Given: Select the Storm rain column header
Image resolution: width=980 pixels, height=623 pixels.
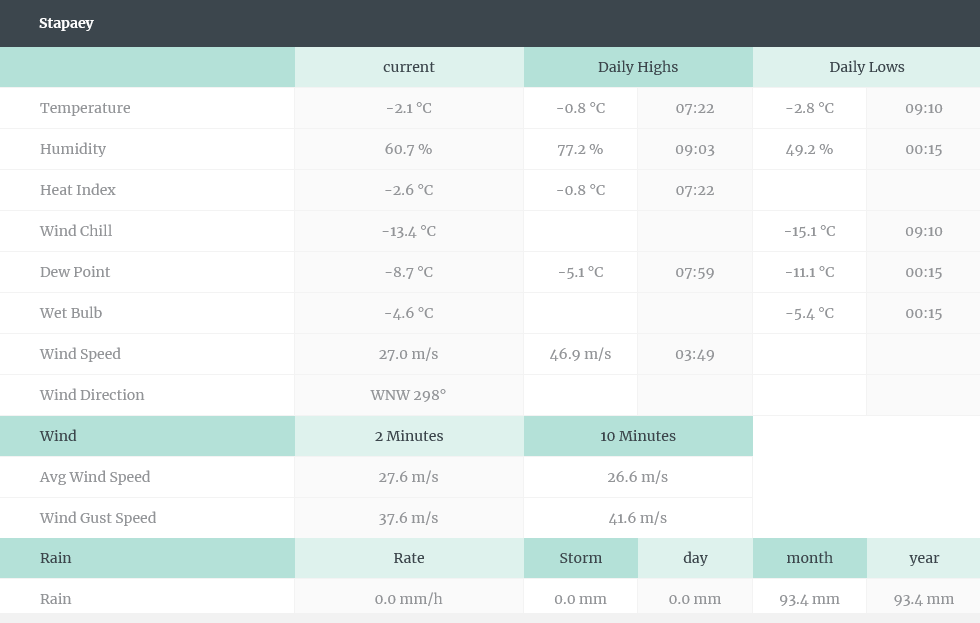Looking at the screenshot, I should point(581,558).
